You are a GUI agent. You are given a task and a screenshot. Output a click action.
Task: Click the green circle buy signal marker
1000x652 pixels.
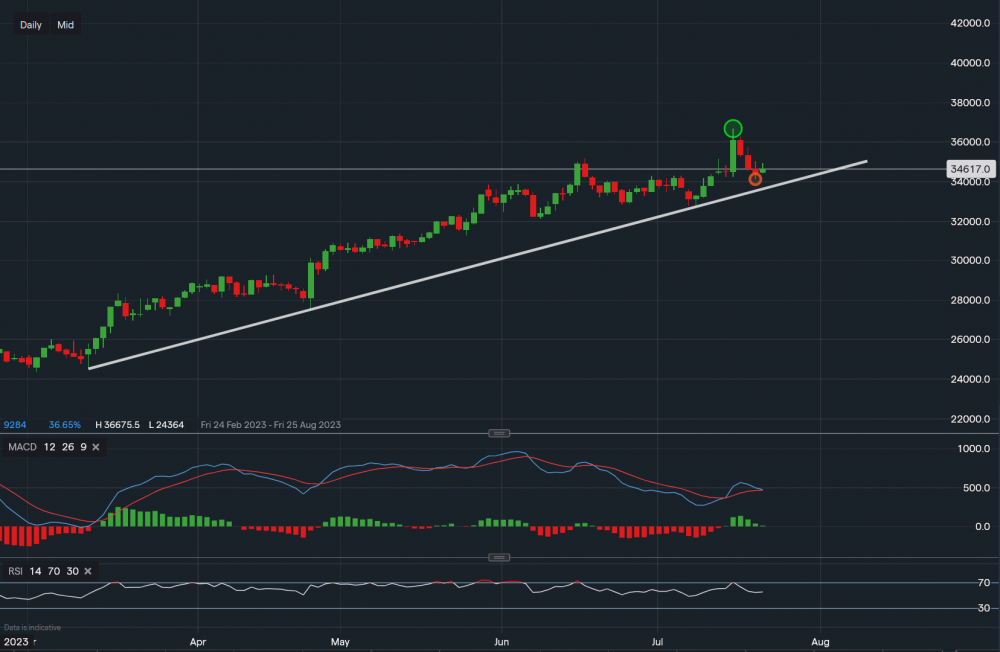click(x=733, y=128)
